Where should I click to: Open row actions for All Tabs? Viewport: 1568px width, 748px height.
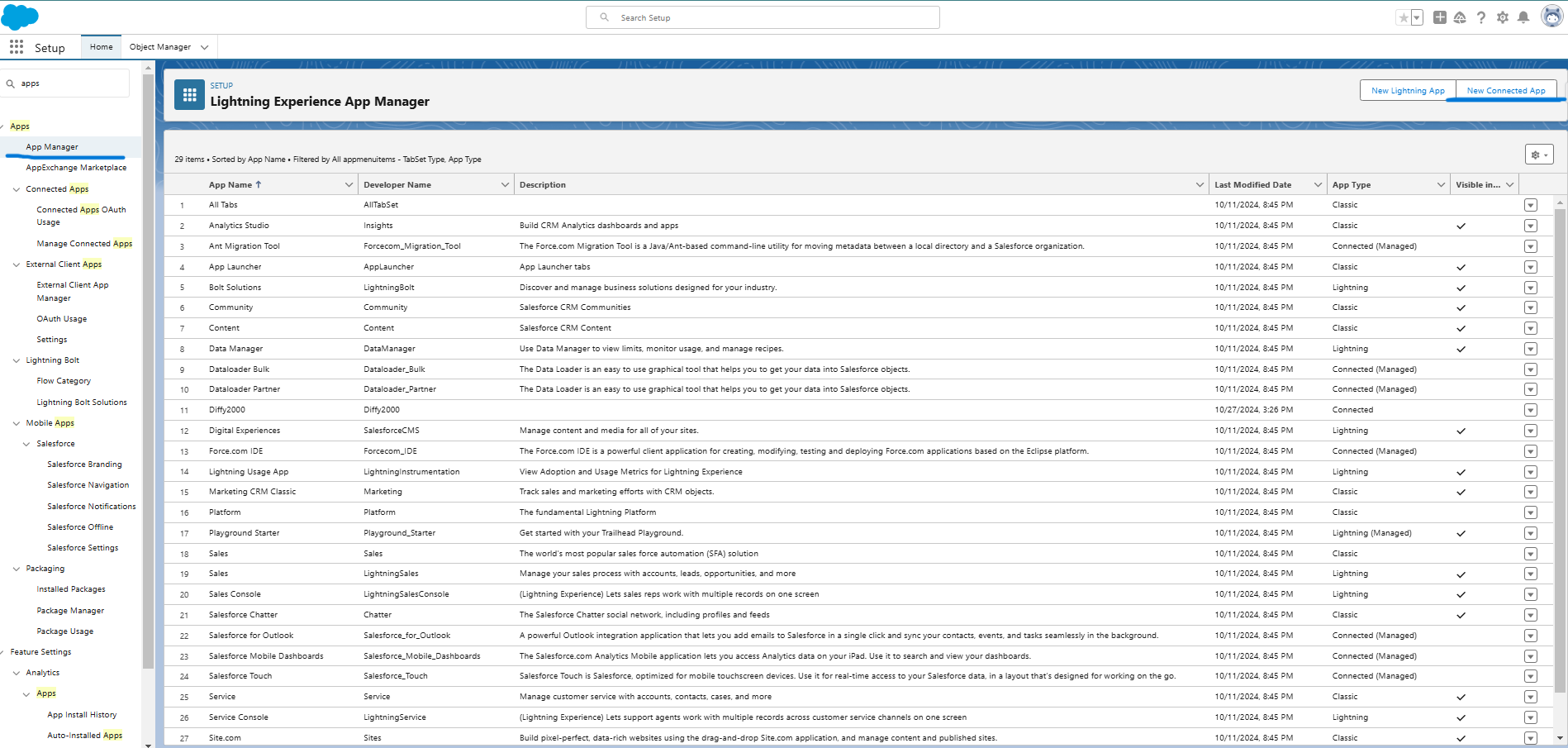click(1530, 205)
